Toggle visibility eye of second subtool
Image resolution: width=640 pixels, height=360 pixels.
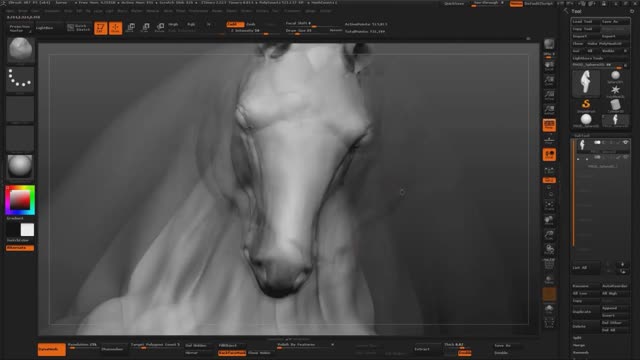pos(625,157)
